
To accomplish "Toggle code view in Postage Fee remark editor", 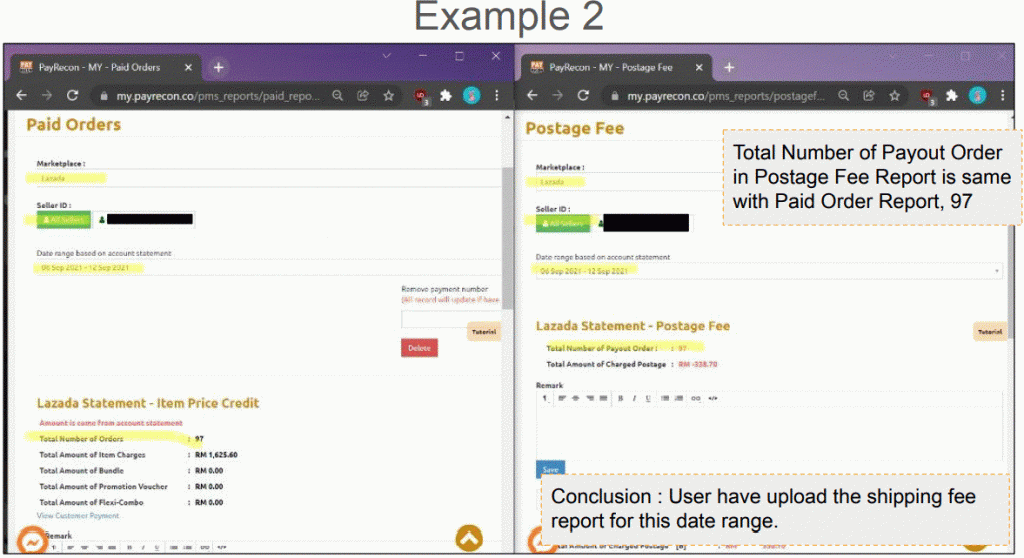I will tap(712, 398).
